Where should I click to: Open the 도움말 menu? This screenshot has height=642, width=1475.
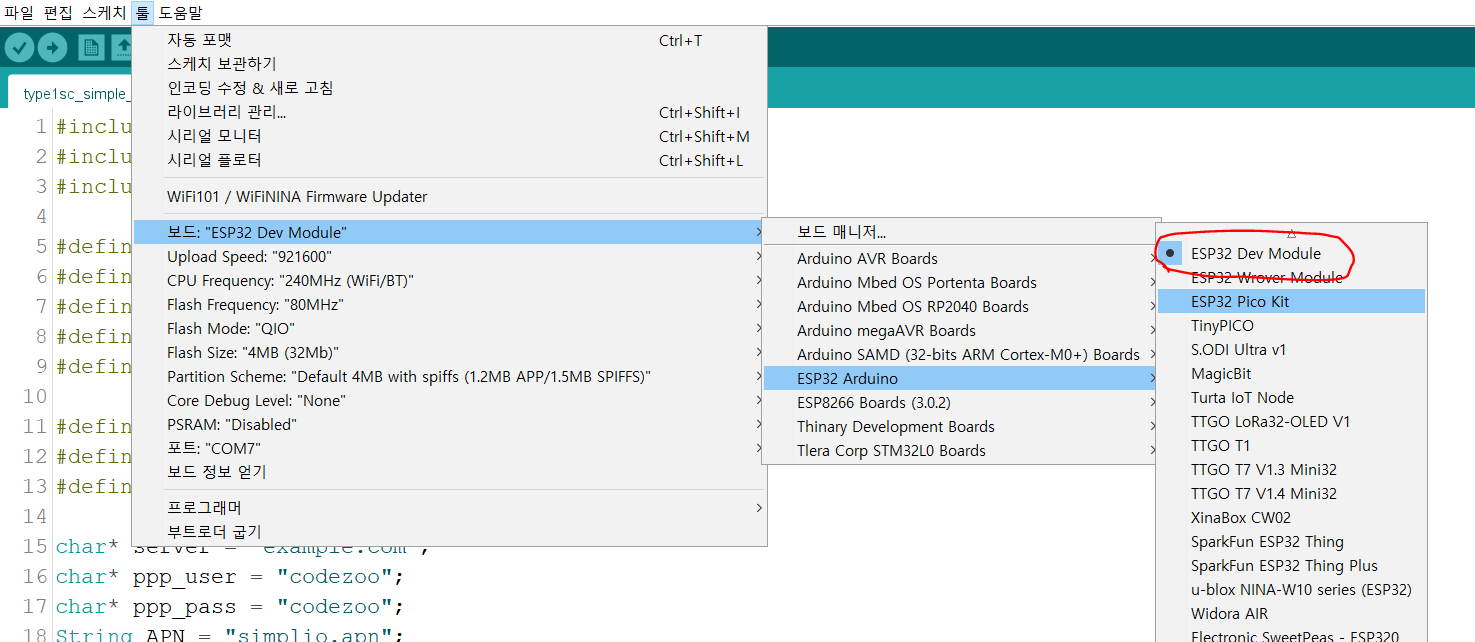(180, 12)
